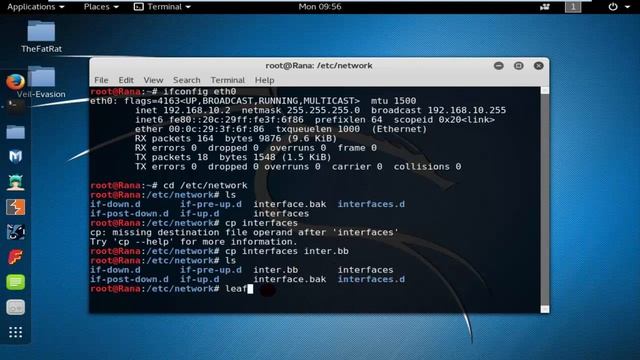Click the inet 192.168.10.2 address text
This screenshot has width=640, height=360.
point(182,110)
